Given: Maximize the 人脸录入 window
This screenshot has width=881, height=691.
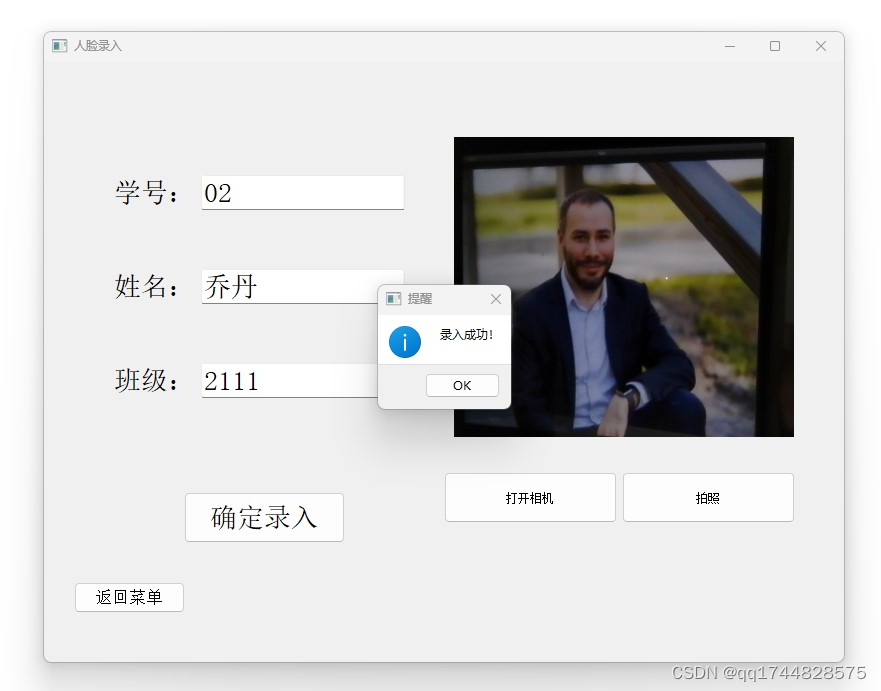Looking at the screenshot, I should coord(775,46).
